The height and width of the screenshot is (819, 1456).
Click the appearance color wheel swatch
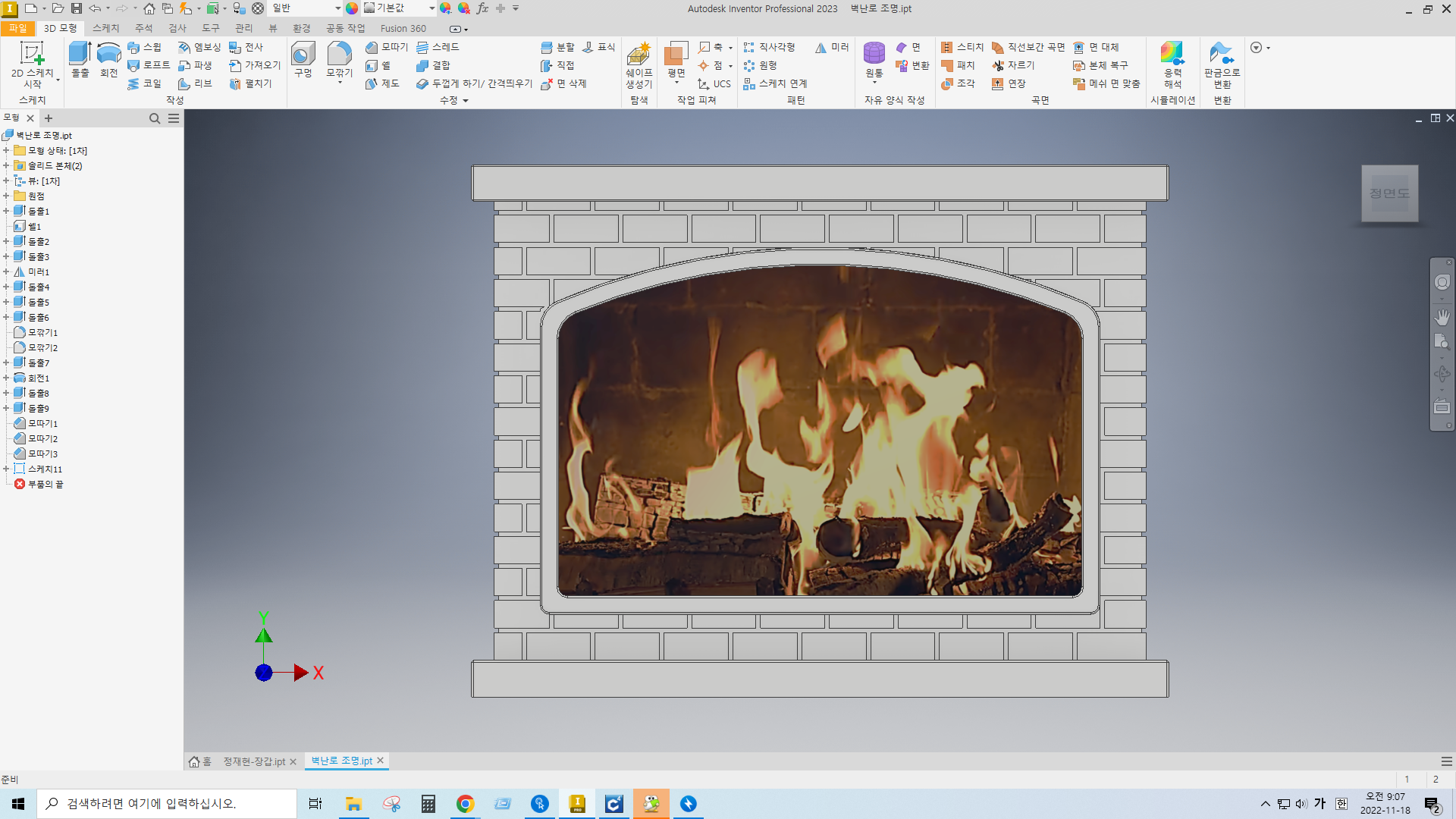pos(352,8)
